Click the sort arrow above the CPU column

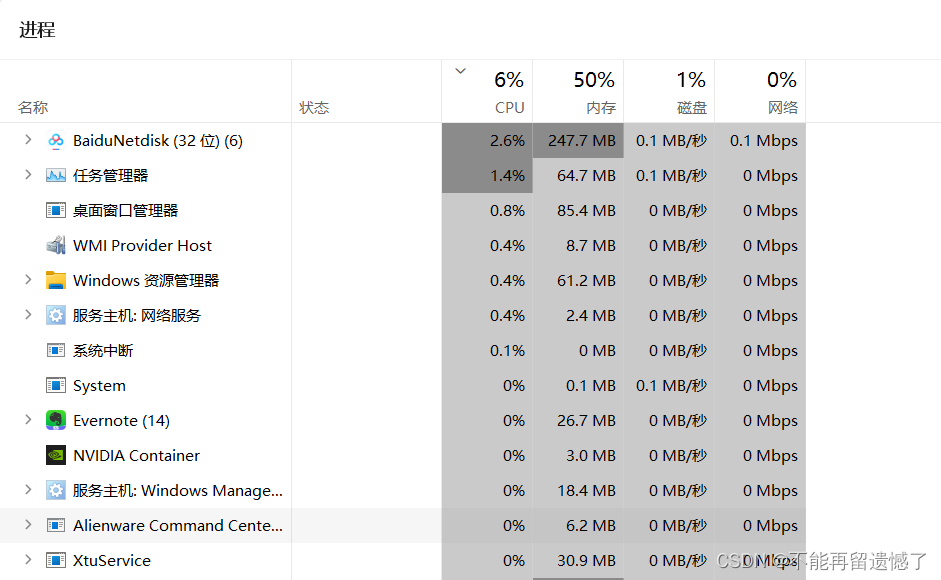460,71
